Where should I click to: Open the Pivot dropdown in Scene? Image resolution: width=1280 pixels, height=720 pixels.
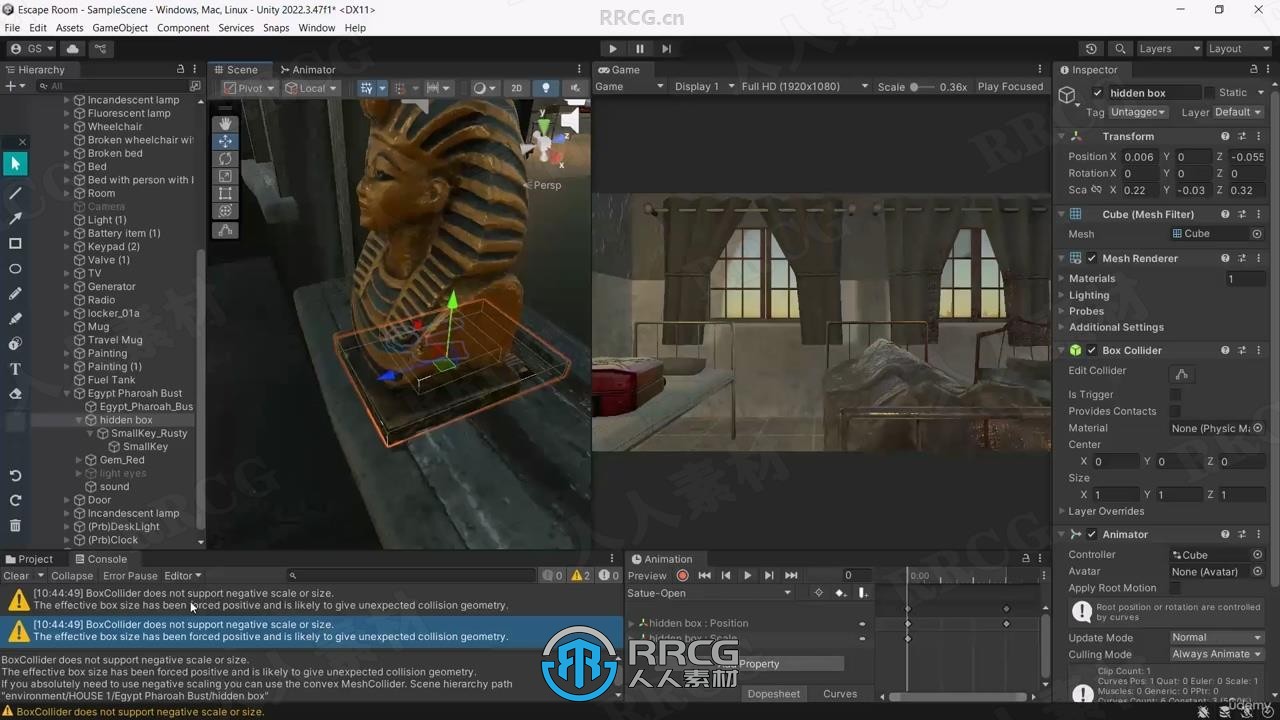pyautogui.click(x=250, y=88)
